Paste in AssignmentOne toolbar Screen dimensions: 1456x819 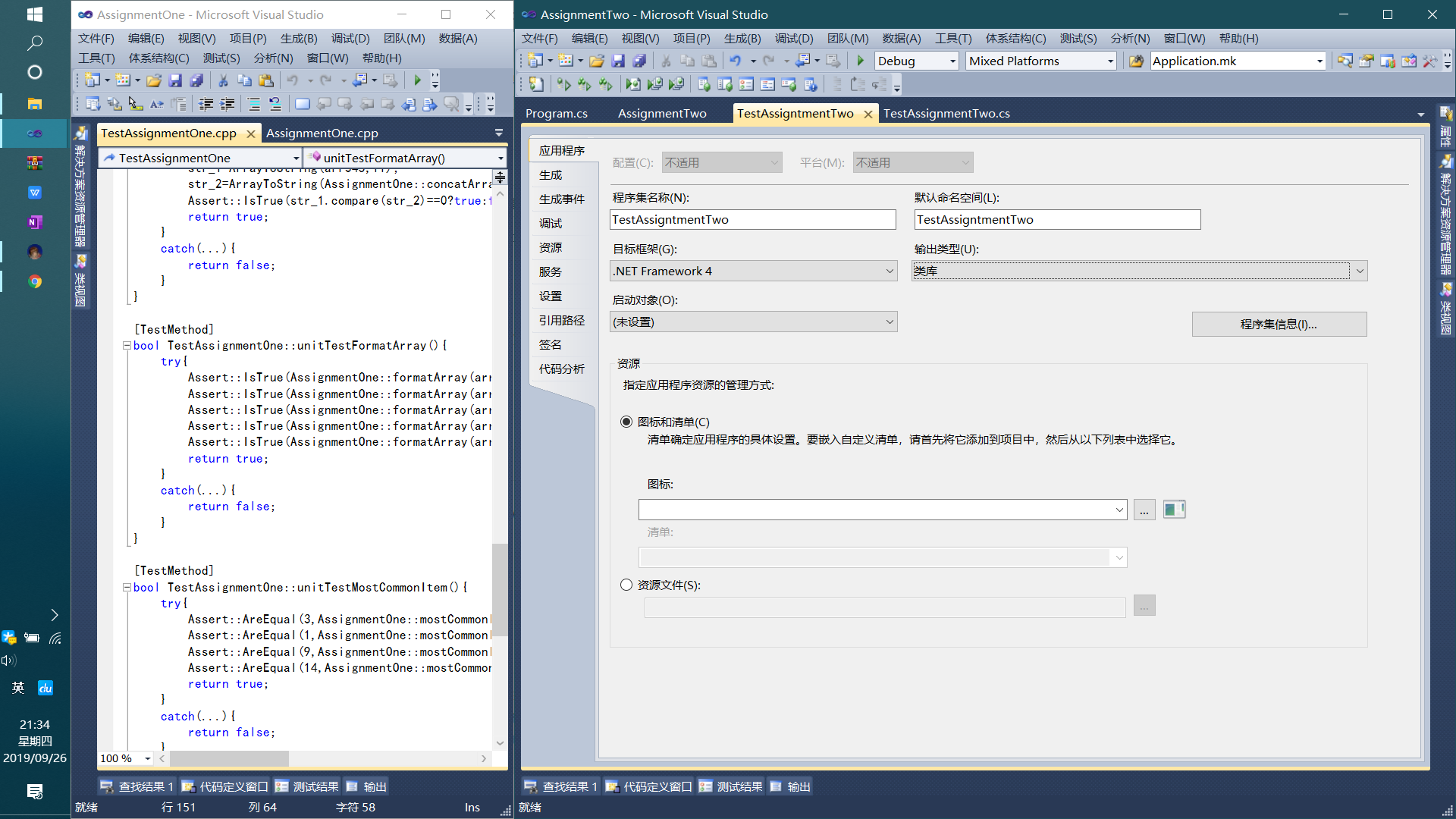tap(265, 80)
